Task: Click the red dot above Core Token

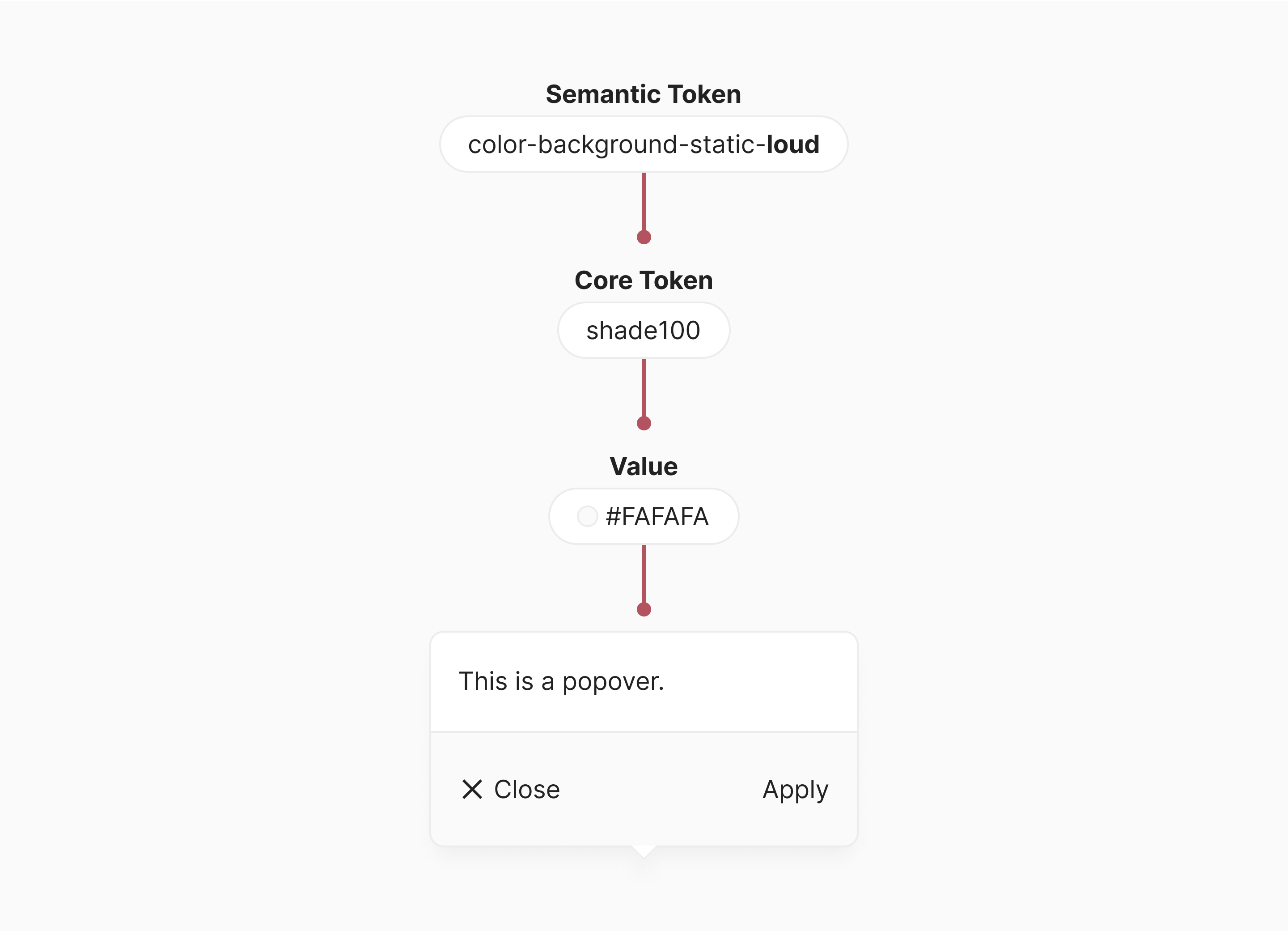Action: pos(644,237)
